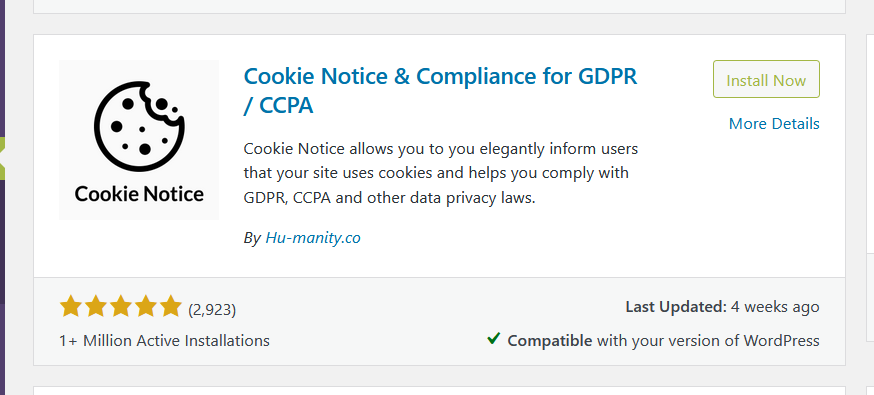
Task: Visit the Hu-manity.co author link
Action: (x=313, y=238)
